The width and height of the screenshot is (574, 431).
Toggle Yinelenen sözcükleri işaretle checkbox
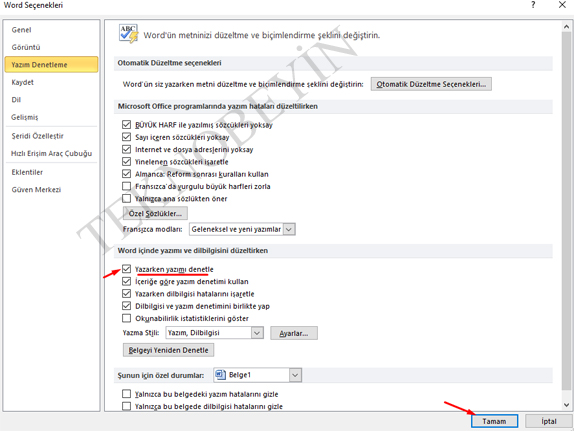tap(126, 161)
